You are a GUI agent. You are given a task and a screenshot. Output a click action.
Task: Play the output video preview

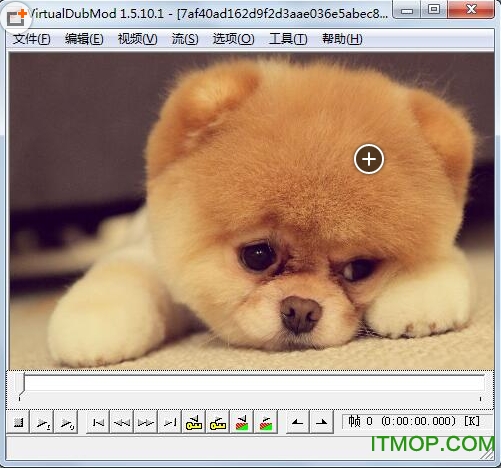coord(66,422)
